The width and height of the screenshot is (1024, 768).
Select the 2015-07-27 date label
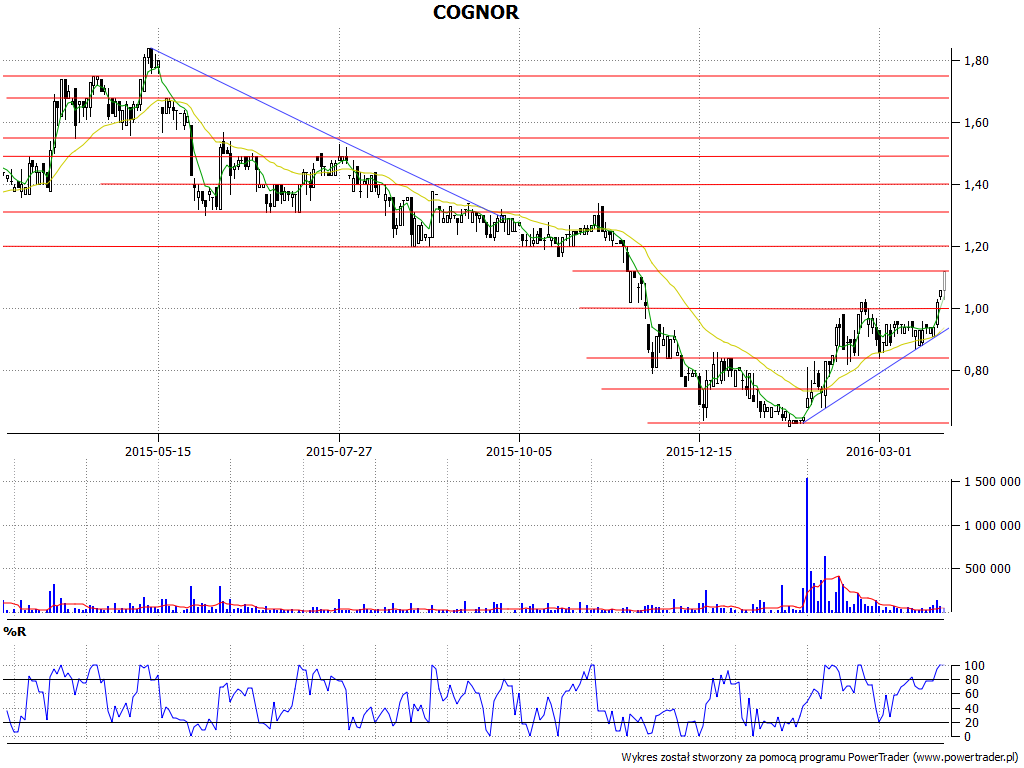[x=339, y=451]
